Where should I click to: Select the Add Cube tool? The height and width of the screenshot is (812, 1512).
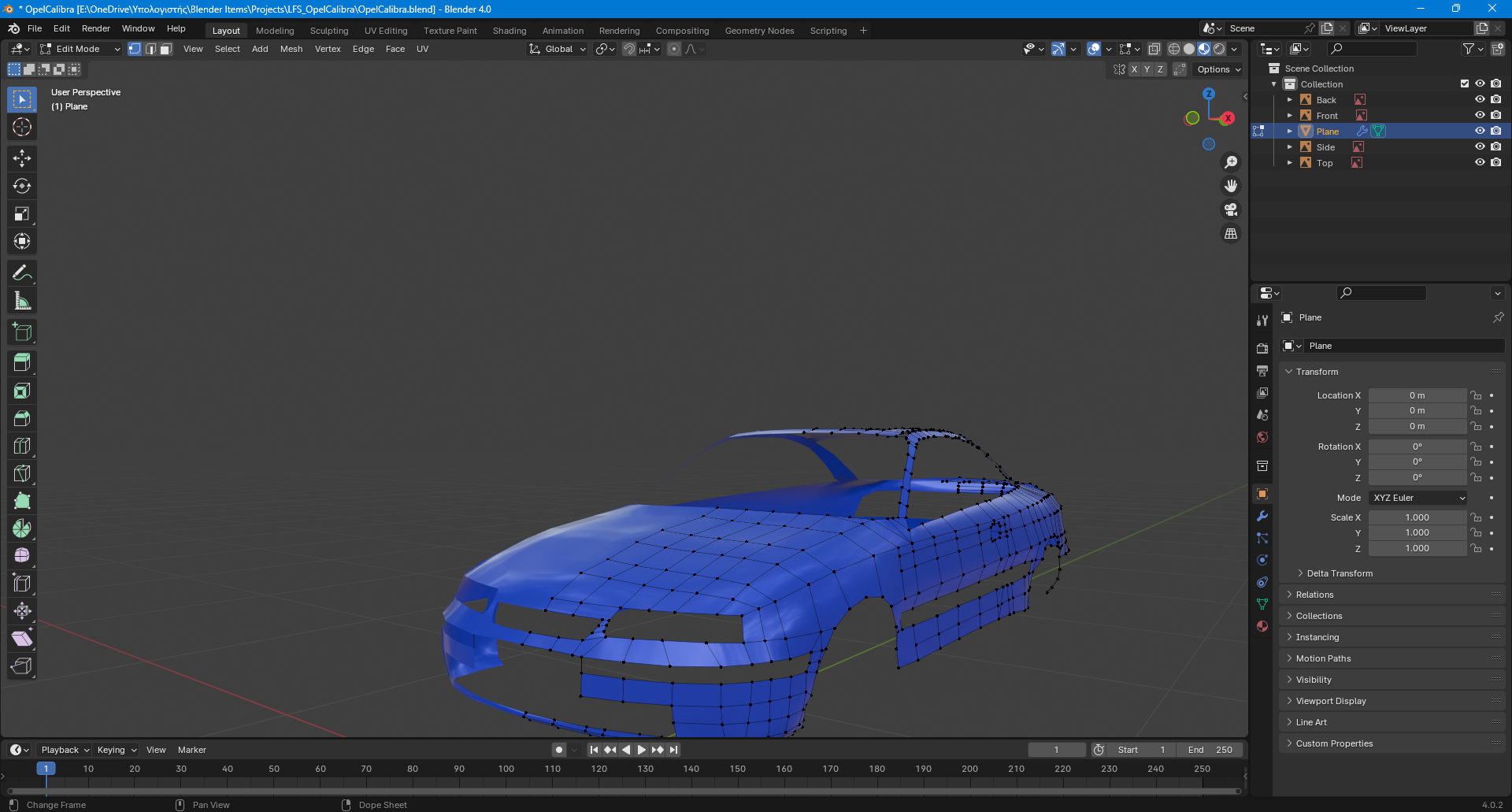[22, 332]
